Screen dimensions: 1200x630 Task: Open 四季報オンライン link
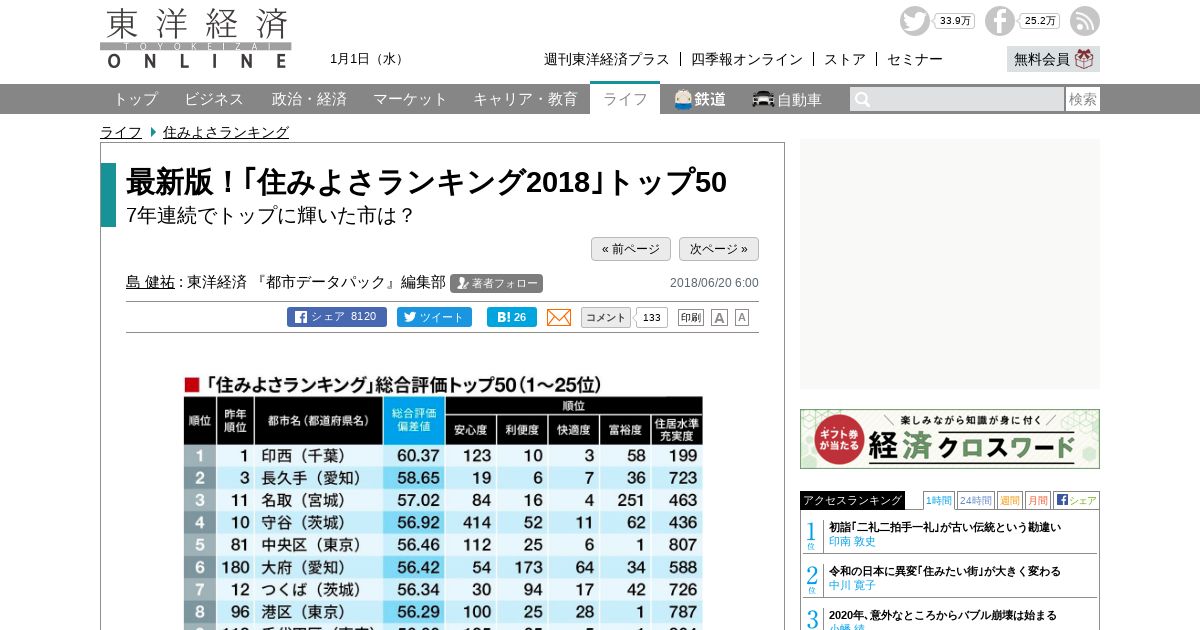click(747, 59)
